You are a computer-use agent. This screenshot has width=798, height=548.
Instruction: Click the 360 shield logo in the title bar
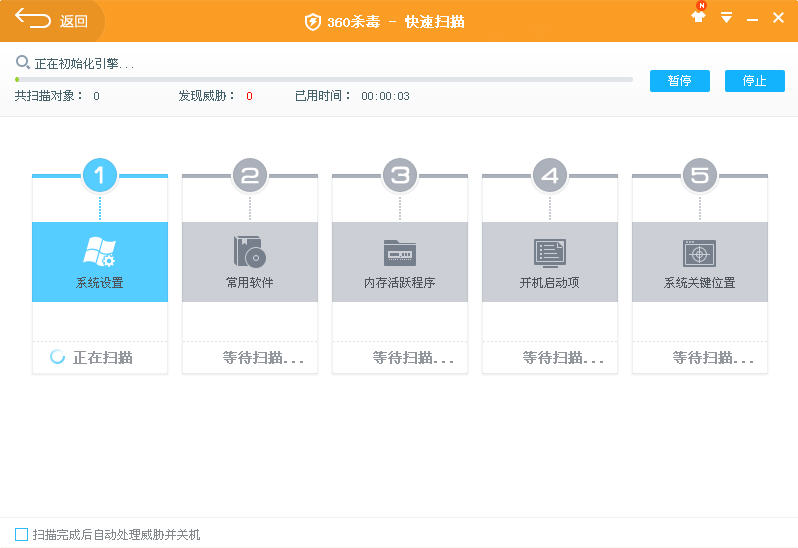pos(313,22)
